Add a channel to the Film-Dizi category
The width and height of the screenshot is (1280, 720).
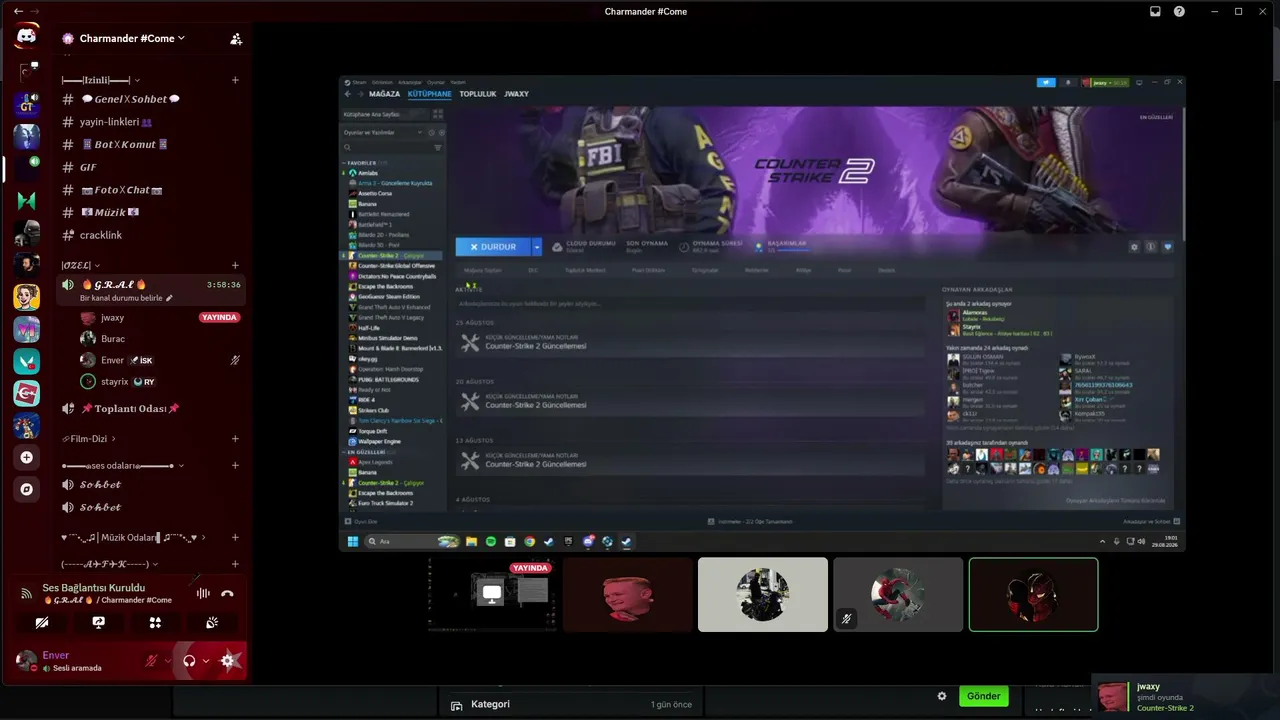pyautogui.click(x=235, y=438)
